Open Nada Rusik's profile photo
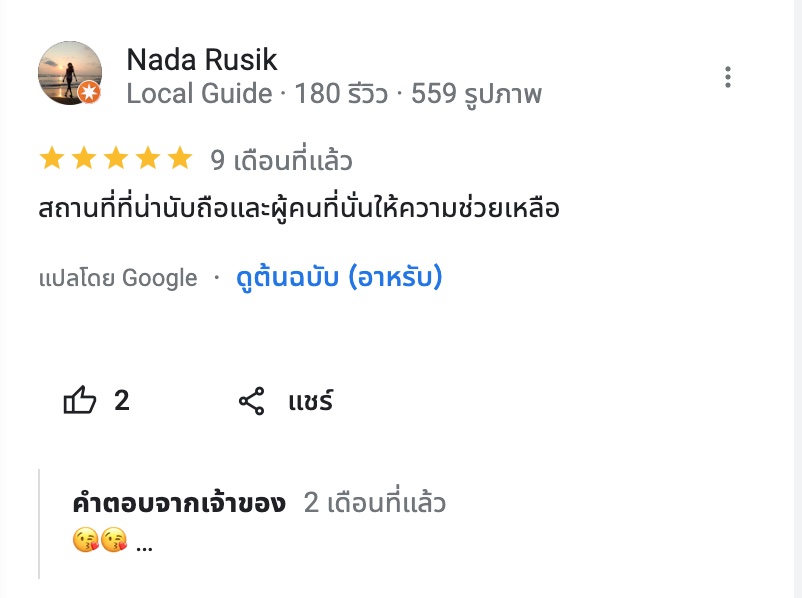 [x=70, y=74]
